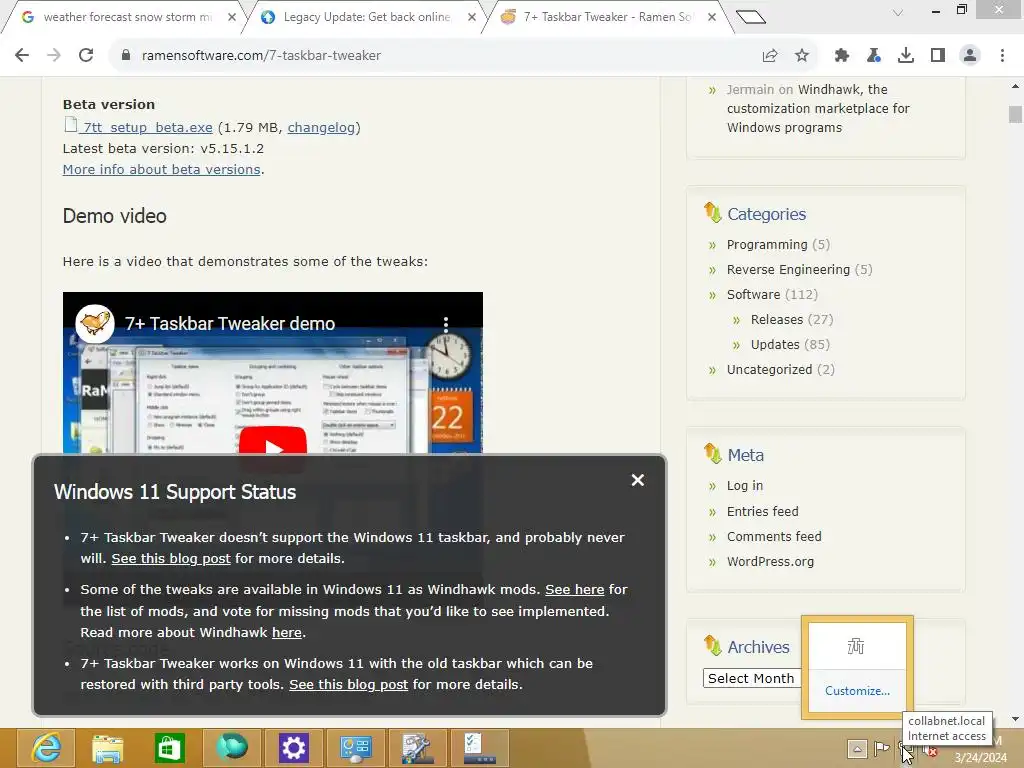Show hidden tray icons arrow
Viewport: 1024px width, 768px height.
point(857,748)
